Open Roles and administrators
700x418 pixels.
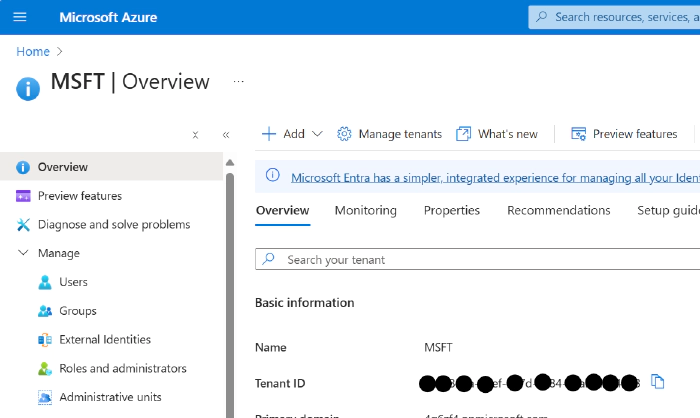pos(122,368)
